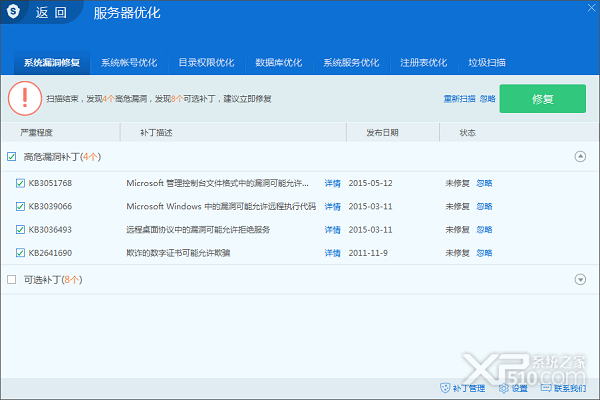
Task: Select the KB3036493 patch name
Action: [x=50, y=230]
